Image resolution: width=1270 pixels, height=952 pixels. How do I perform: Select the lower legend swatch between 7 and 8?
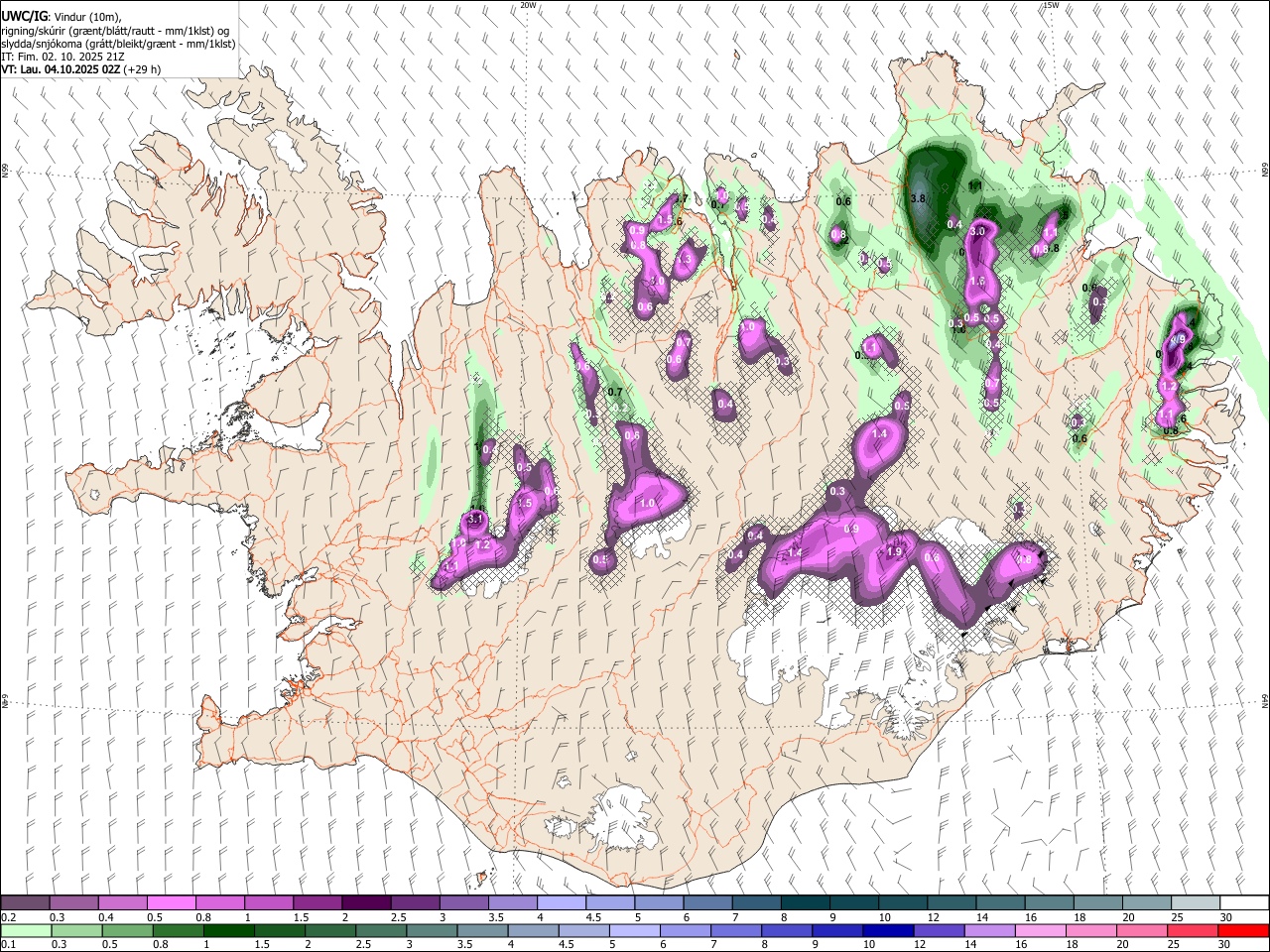[735, 930]
